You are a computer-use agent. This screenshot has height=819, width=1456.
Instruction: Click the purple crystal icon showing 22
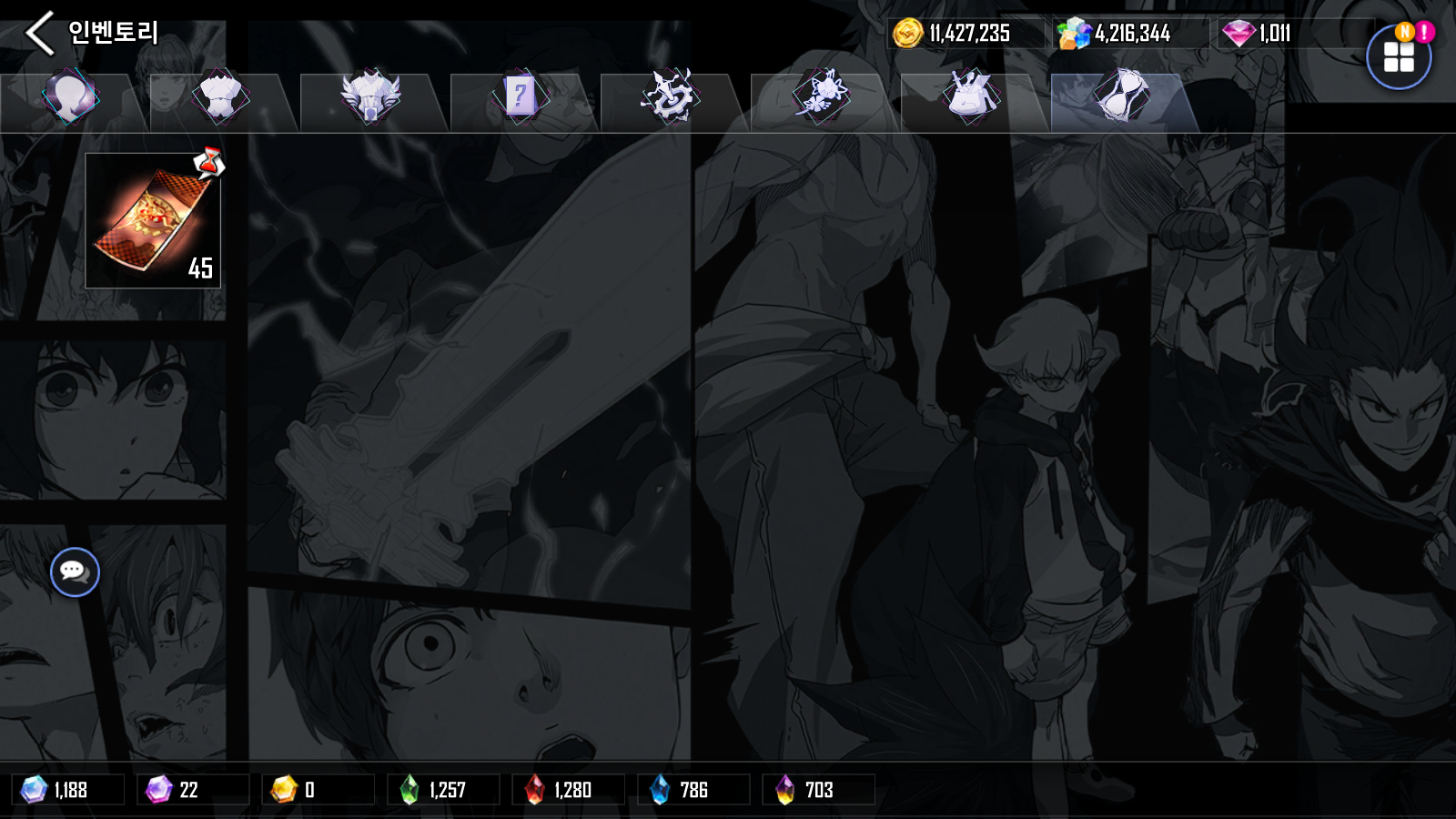pos(159,789)
